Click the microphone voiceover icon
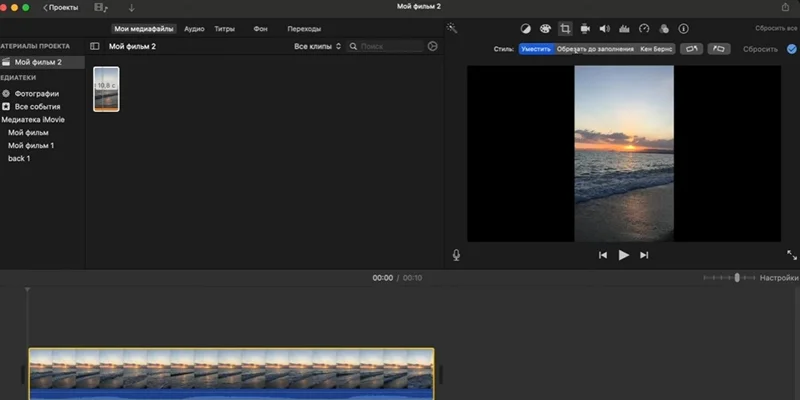 (456, 255)
